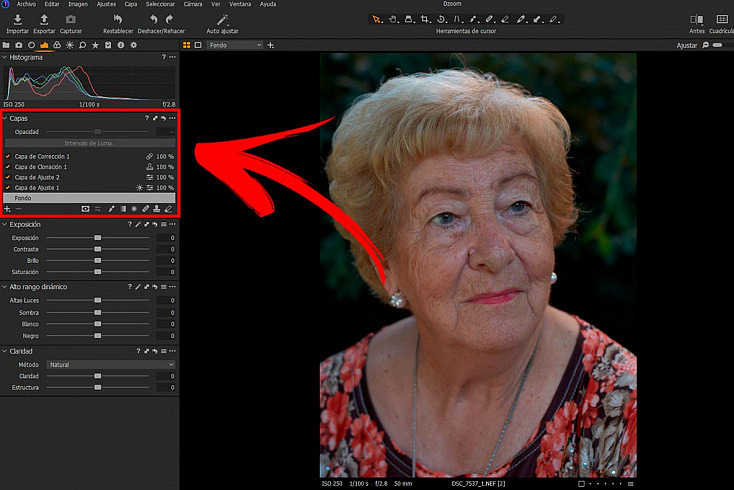Click the Saturación slider handle
Image resolution: width=734 pixels, height=490 pixels.
click(97, 271)
